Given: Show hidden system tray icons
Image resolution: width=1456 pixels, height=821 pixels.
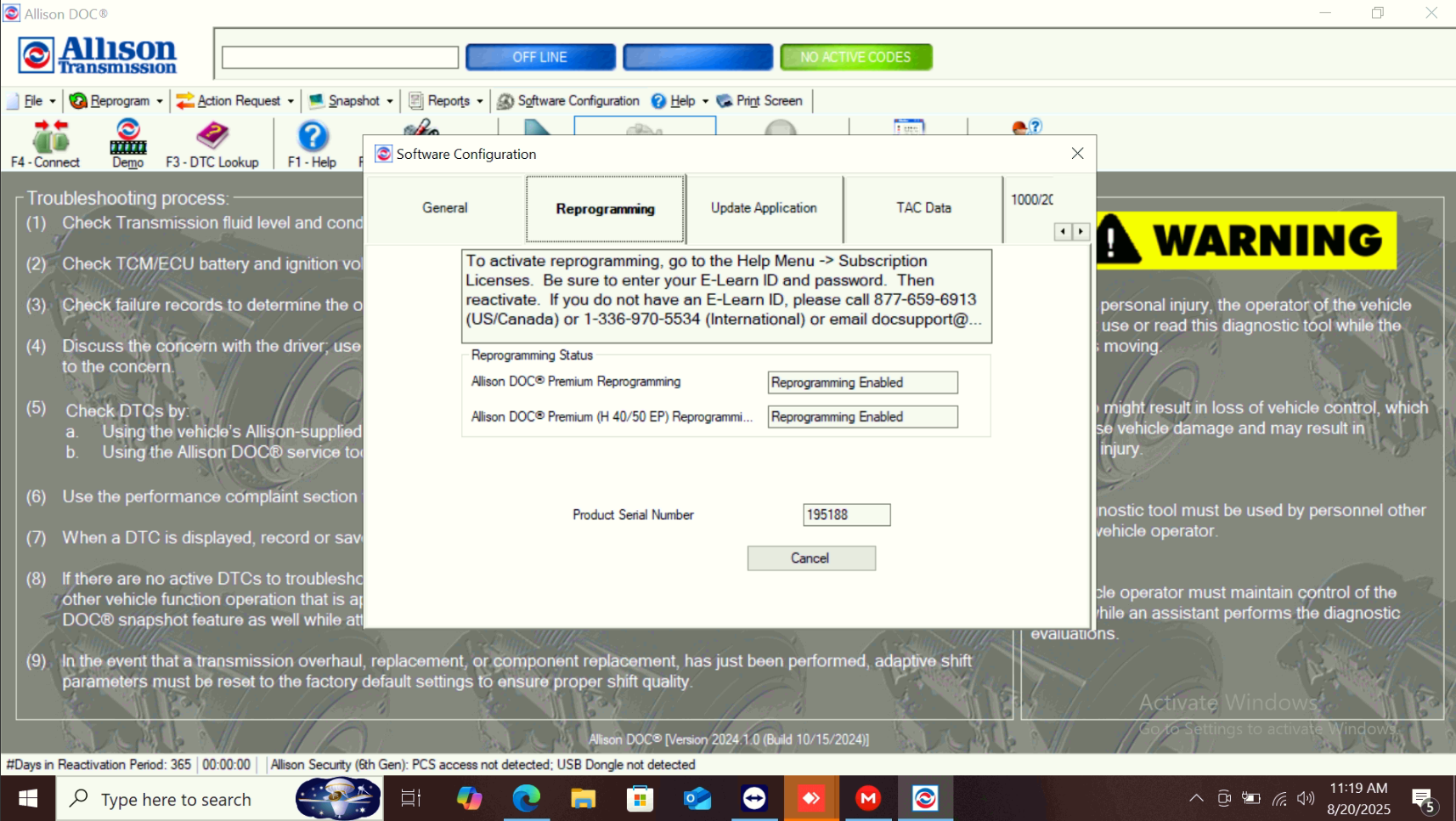Looking at the screenshot, I should pos(1196,798).
